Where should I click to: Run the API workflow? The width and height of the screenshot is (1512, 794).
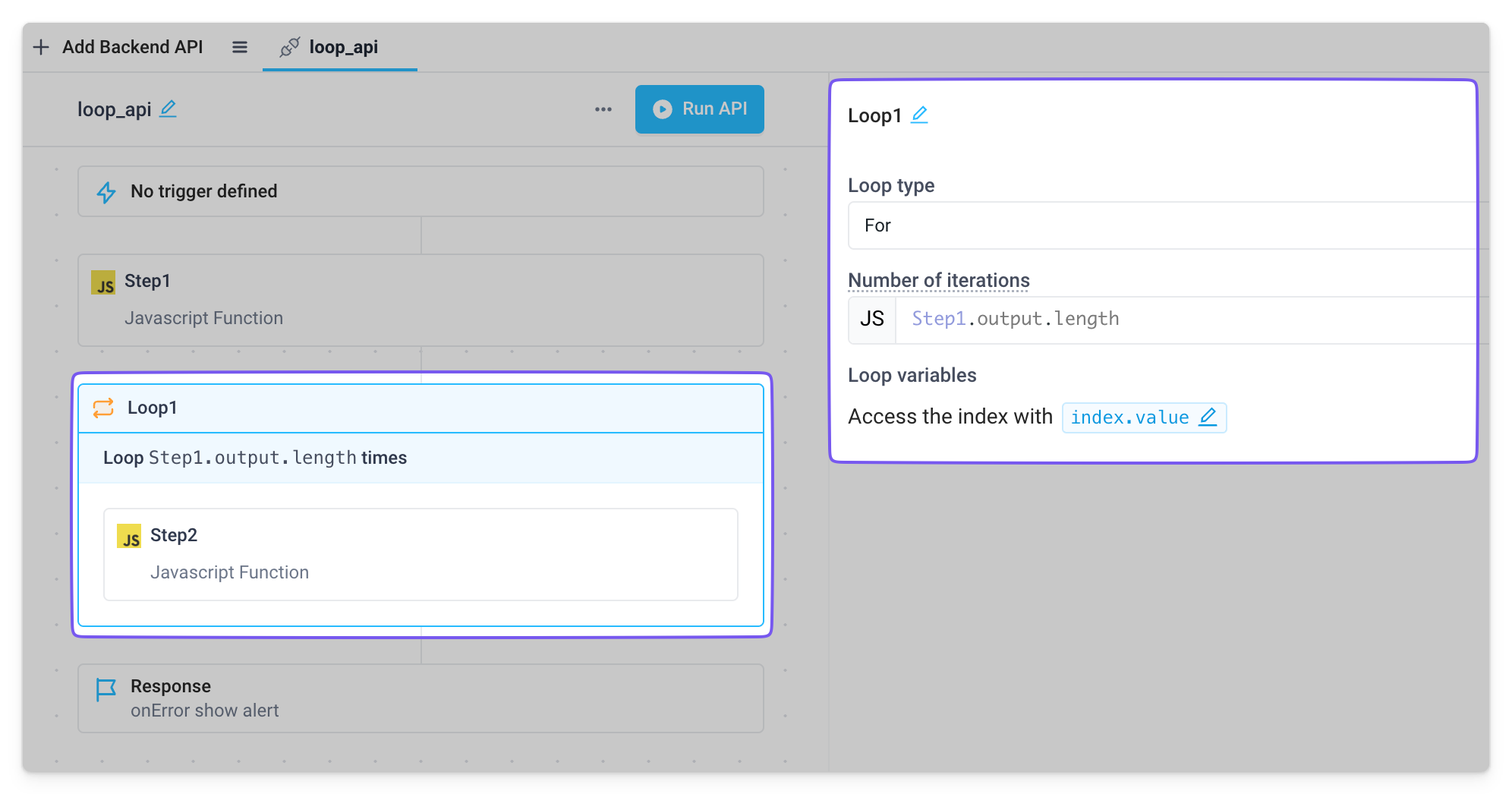(699, 109)
